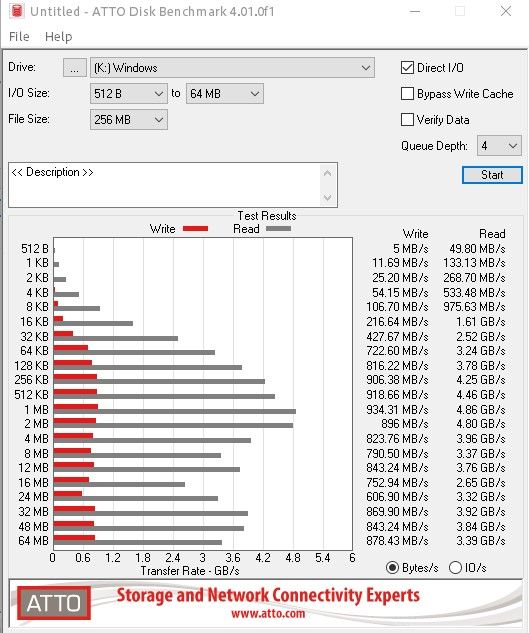
Task: Click the 606.90 MB/s write value
Action: click(x=397, y=497)
